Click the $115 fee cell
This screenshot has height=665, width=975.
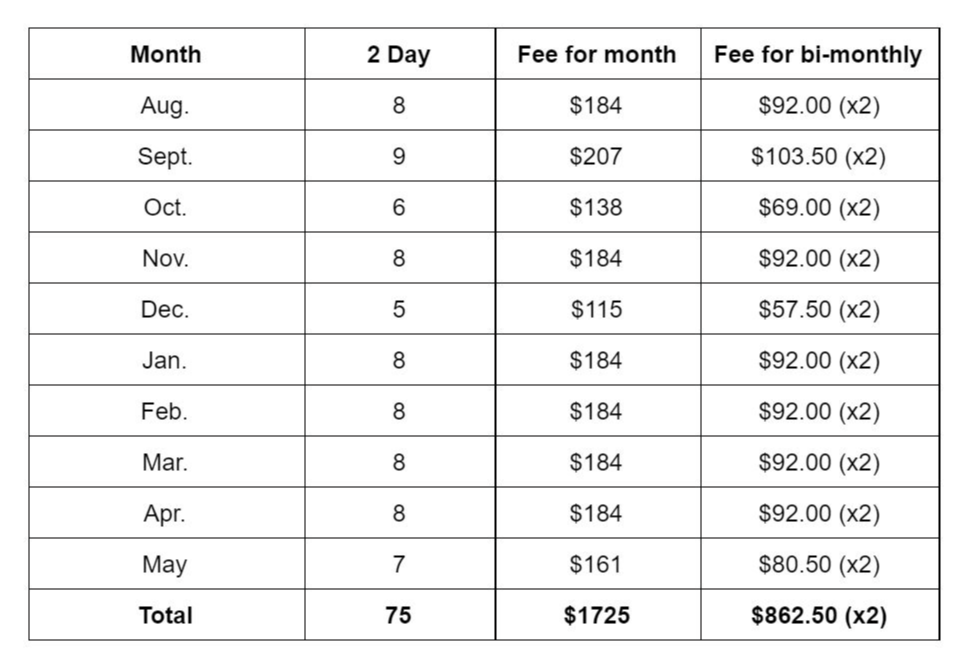(596, 309)
